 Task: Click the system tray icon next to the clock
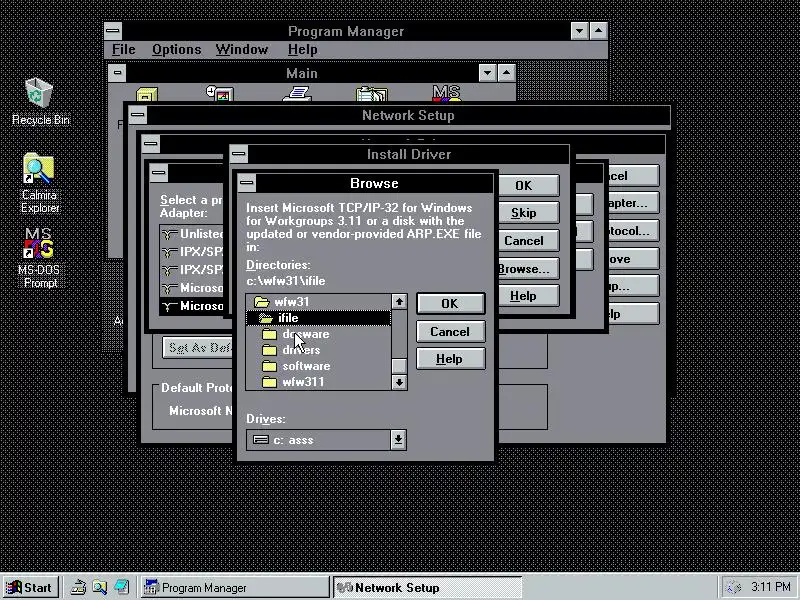pyautogui.click(x=734, y=587)
